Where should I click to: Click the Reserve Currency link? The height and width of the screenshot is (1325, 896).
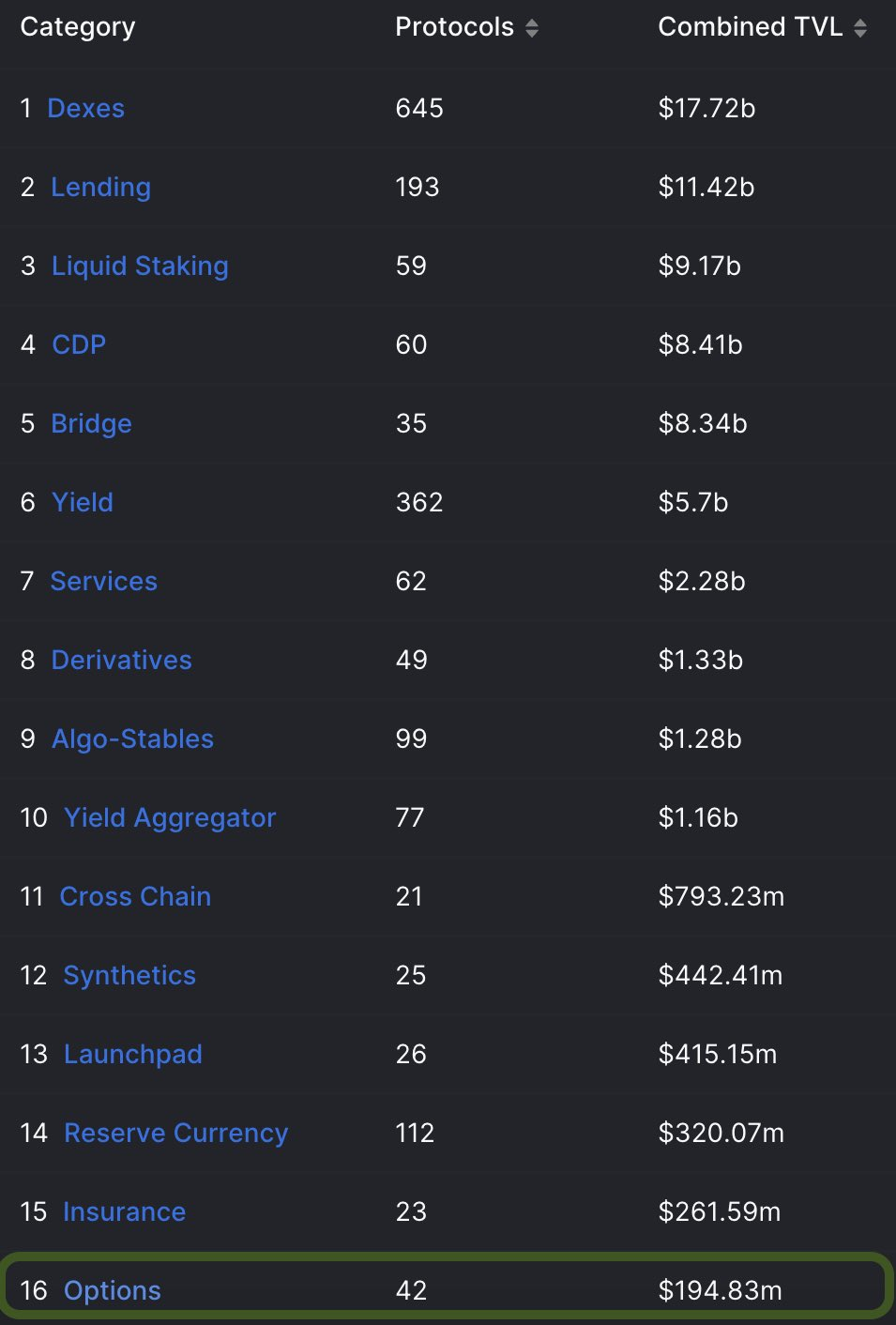(x=175, y=1133)
